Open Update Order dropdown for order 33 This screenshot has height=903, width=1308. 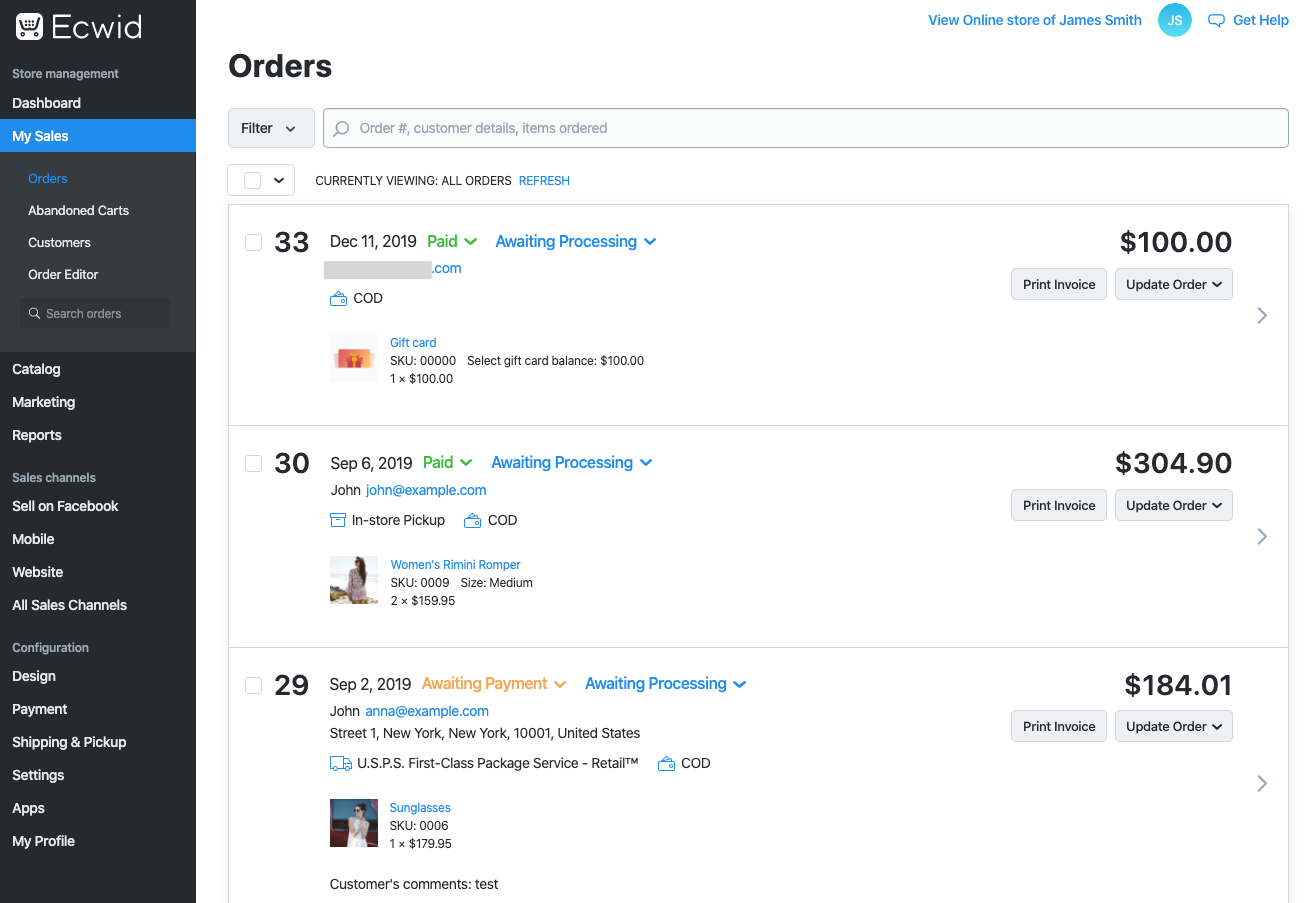pos(1174,284)
